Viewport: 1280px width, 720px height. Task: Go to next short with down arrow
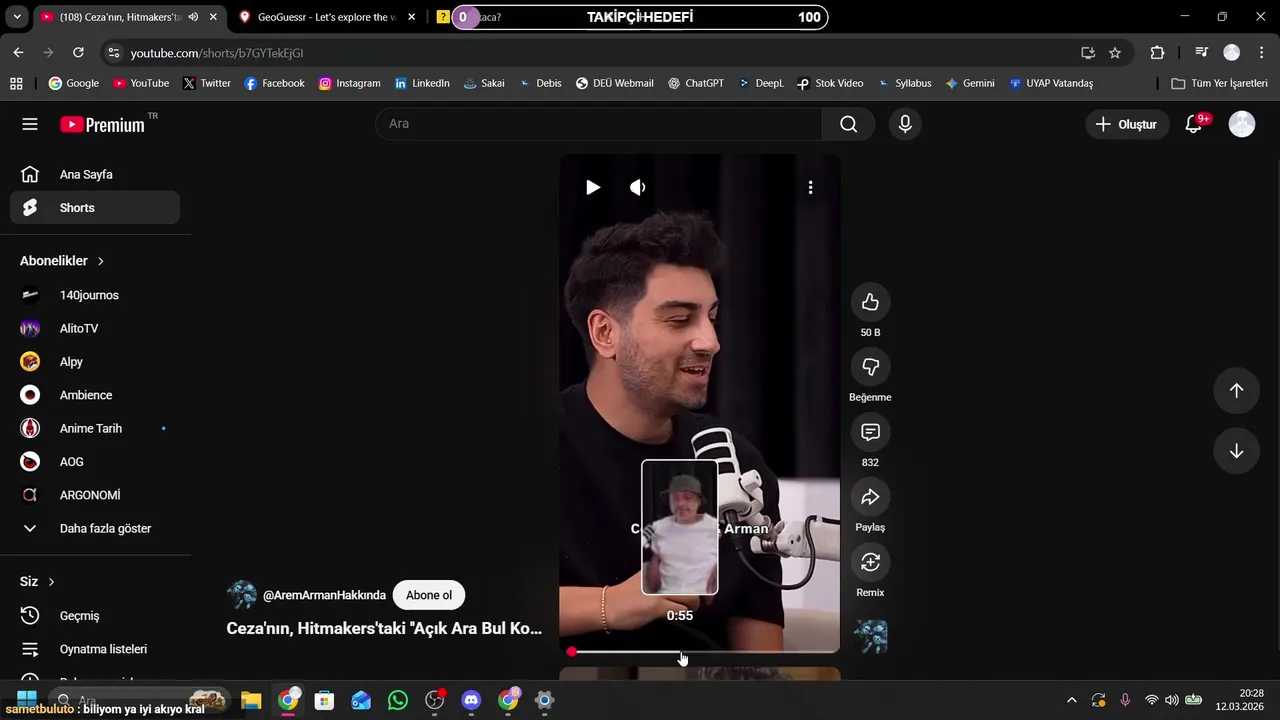tap(1236, 451)
